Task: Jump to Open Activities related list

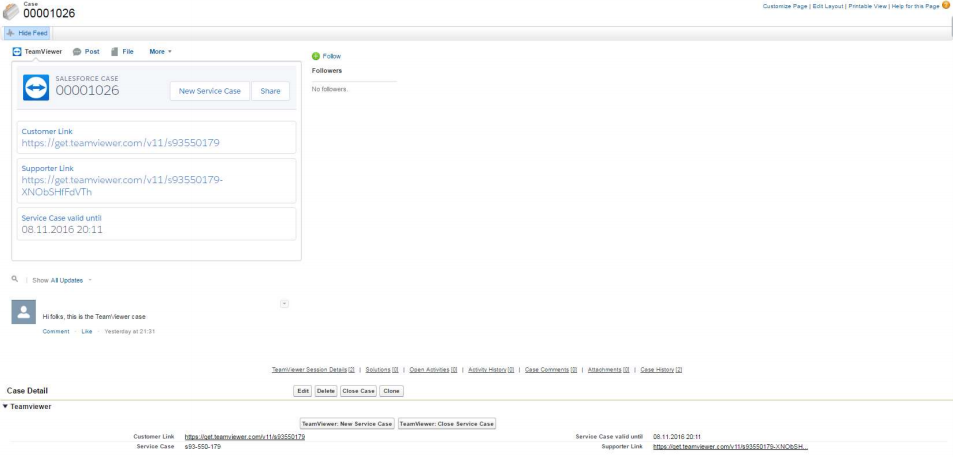Action: pos(433,369)
